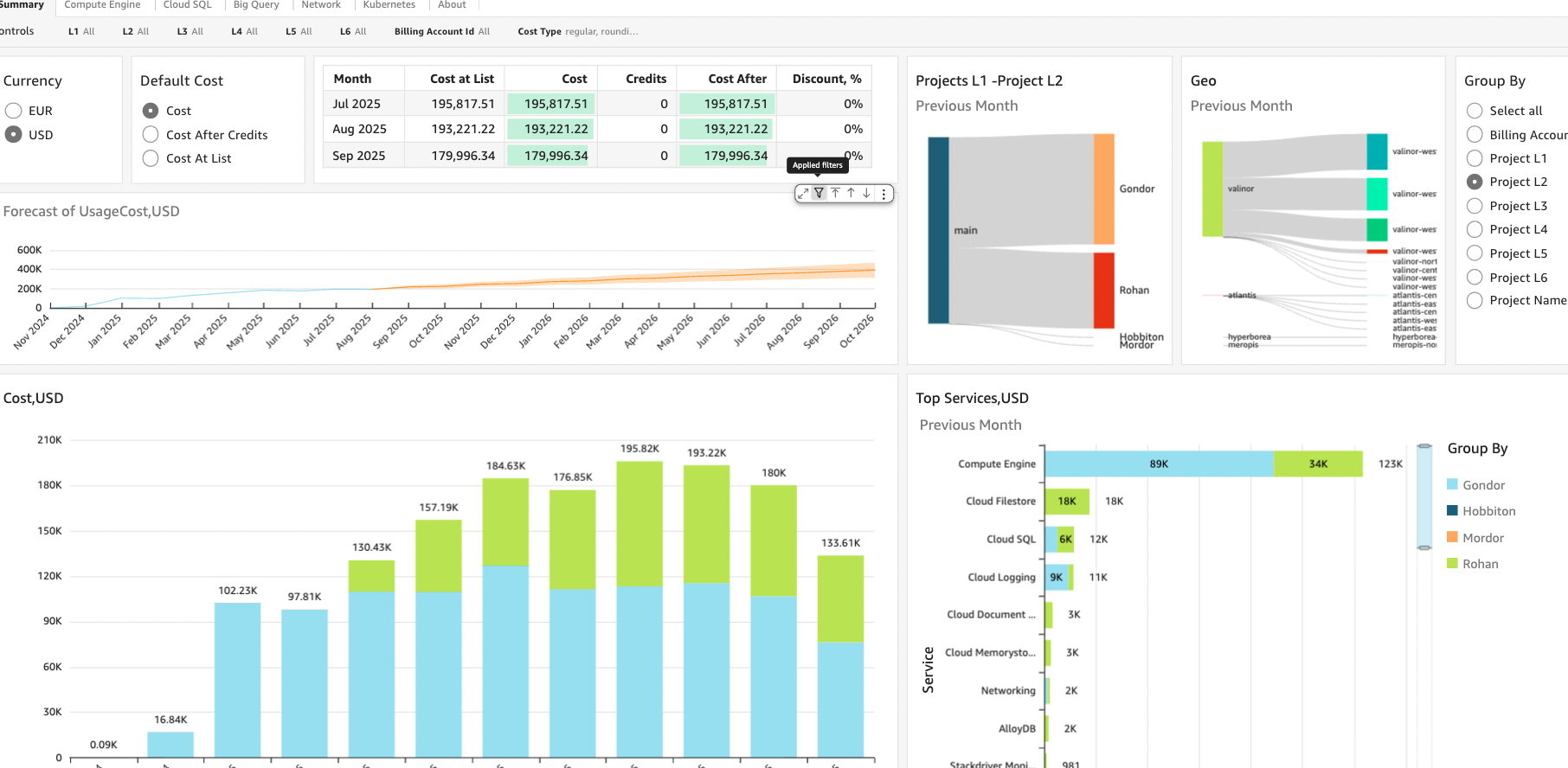Select EUR currency option
Screen dimensions: 1568x768
(14, 111)
